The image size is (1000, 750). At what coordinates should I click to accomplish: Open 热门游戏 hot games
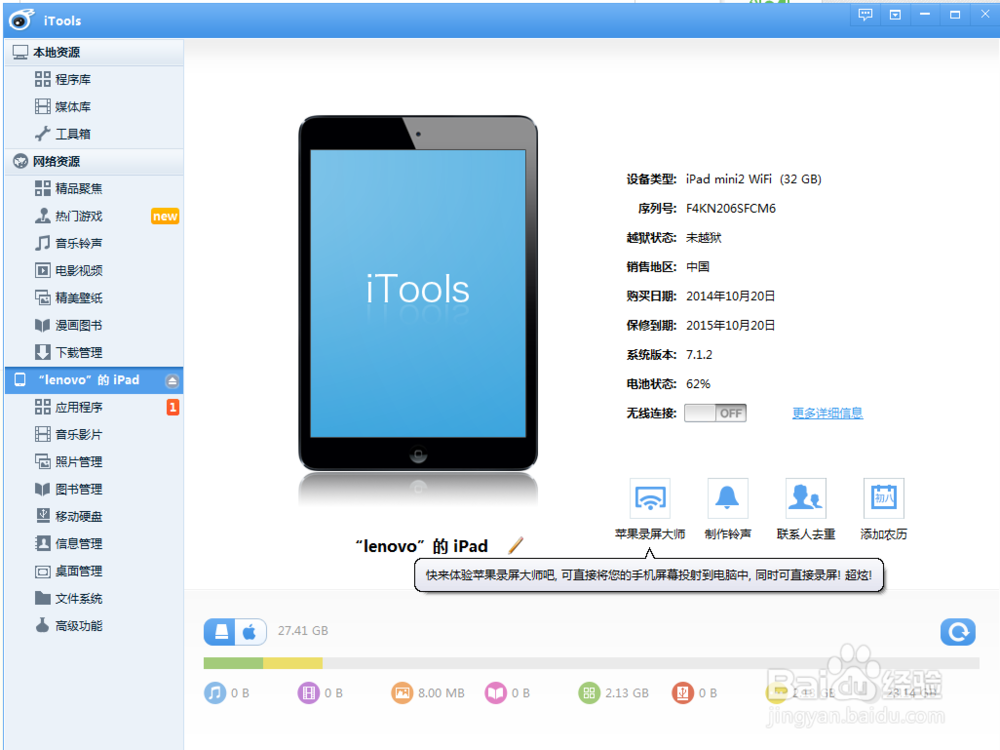click(78, 216)
